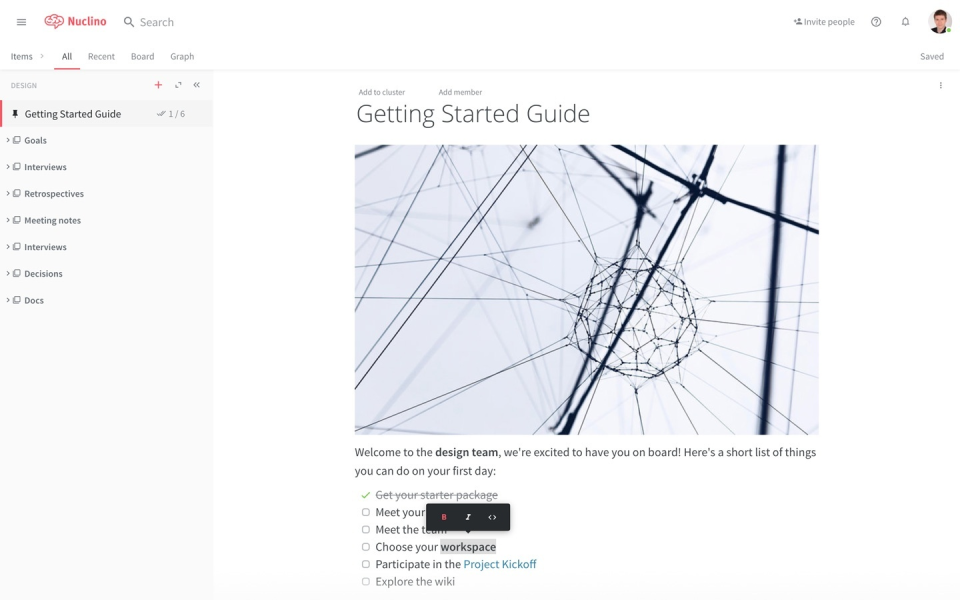This screenshot has height=600, width=960.
Task: Add a new item with the red plus
Action: point(158,85)
